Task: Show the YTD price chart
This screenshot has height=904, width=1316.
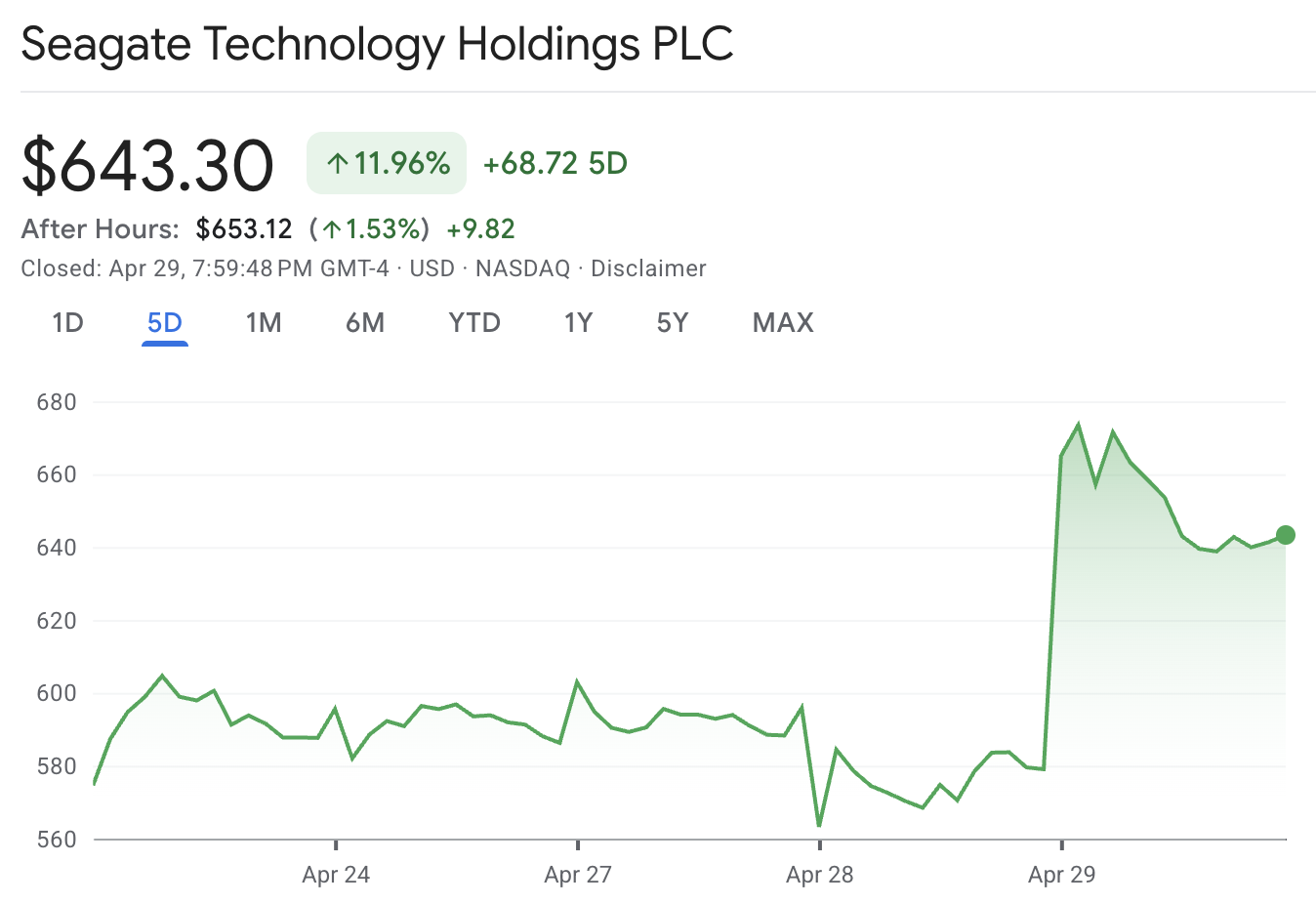Action: tap(474, 323)
